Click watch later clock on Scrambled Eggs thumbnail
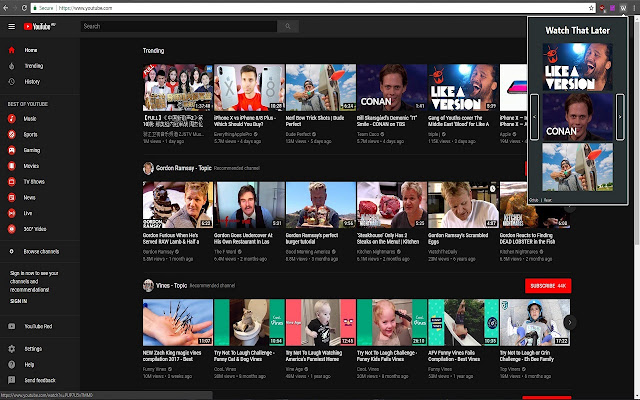This screenshot has width=640, height=400. pos(492,189)
